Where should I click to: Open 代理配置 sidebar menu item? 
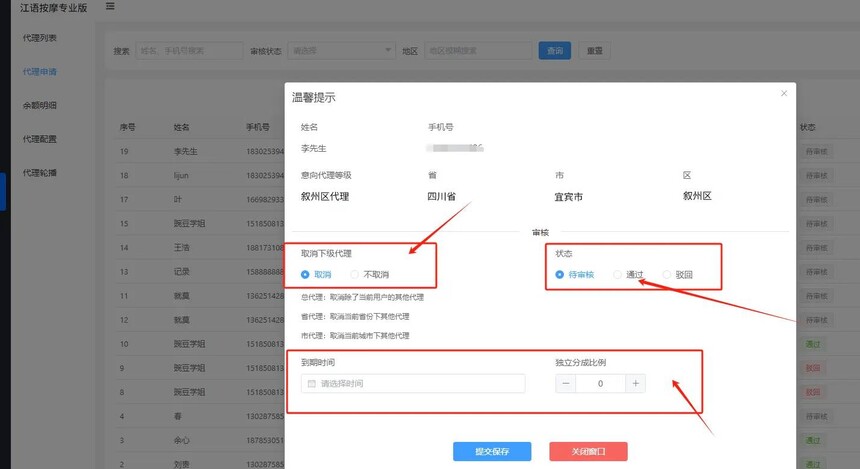[x=40, y=139]
